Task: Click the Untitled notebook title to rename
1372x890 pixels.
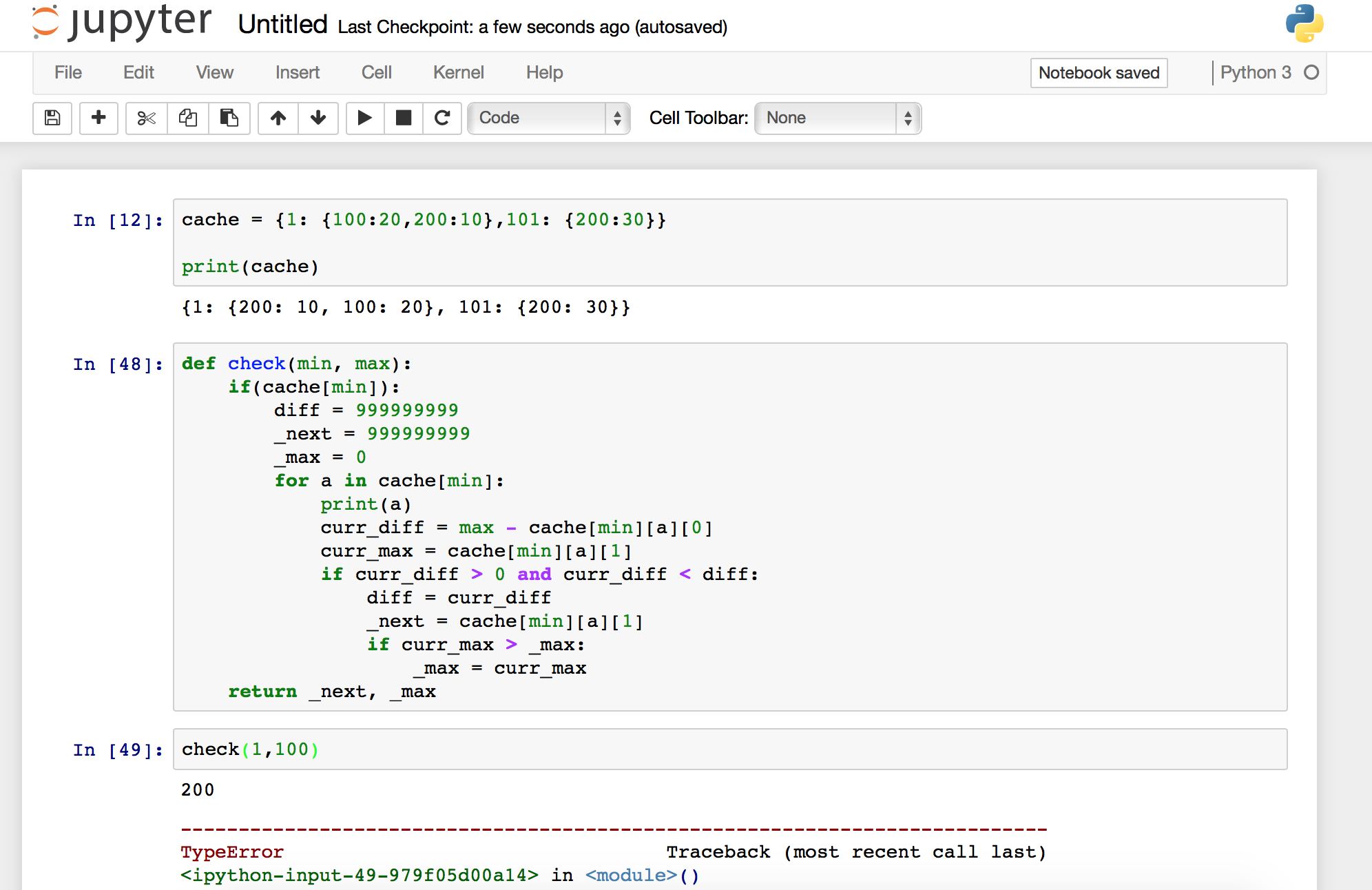Action: click(282, 25)
